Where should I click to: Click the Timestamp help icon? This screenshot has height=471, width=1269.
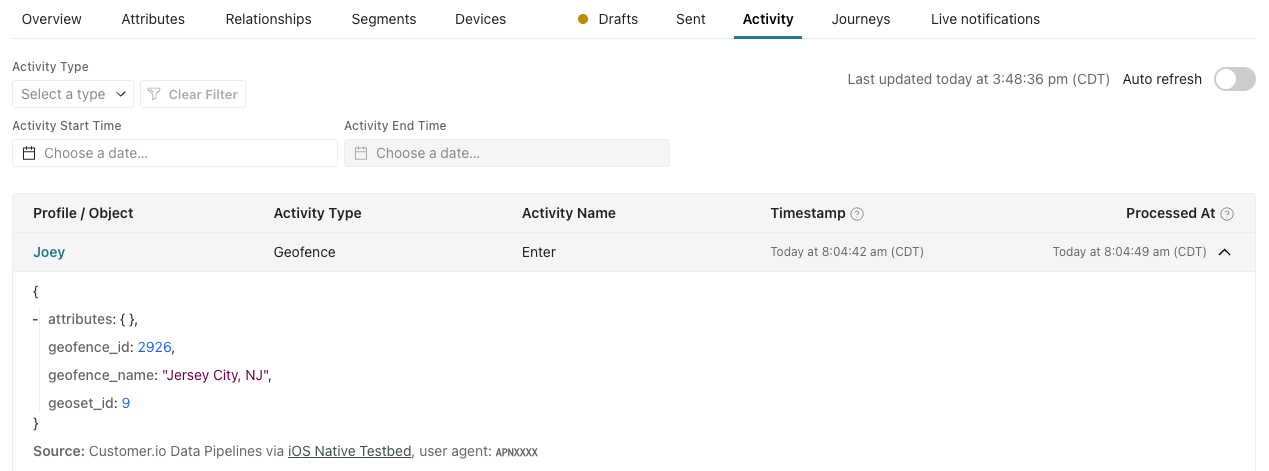point(857,214)
